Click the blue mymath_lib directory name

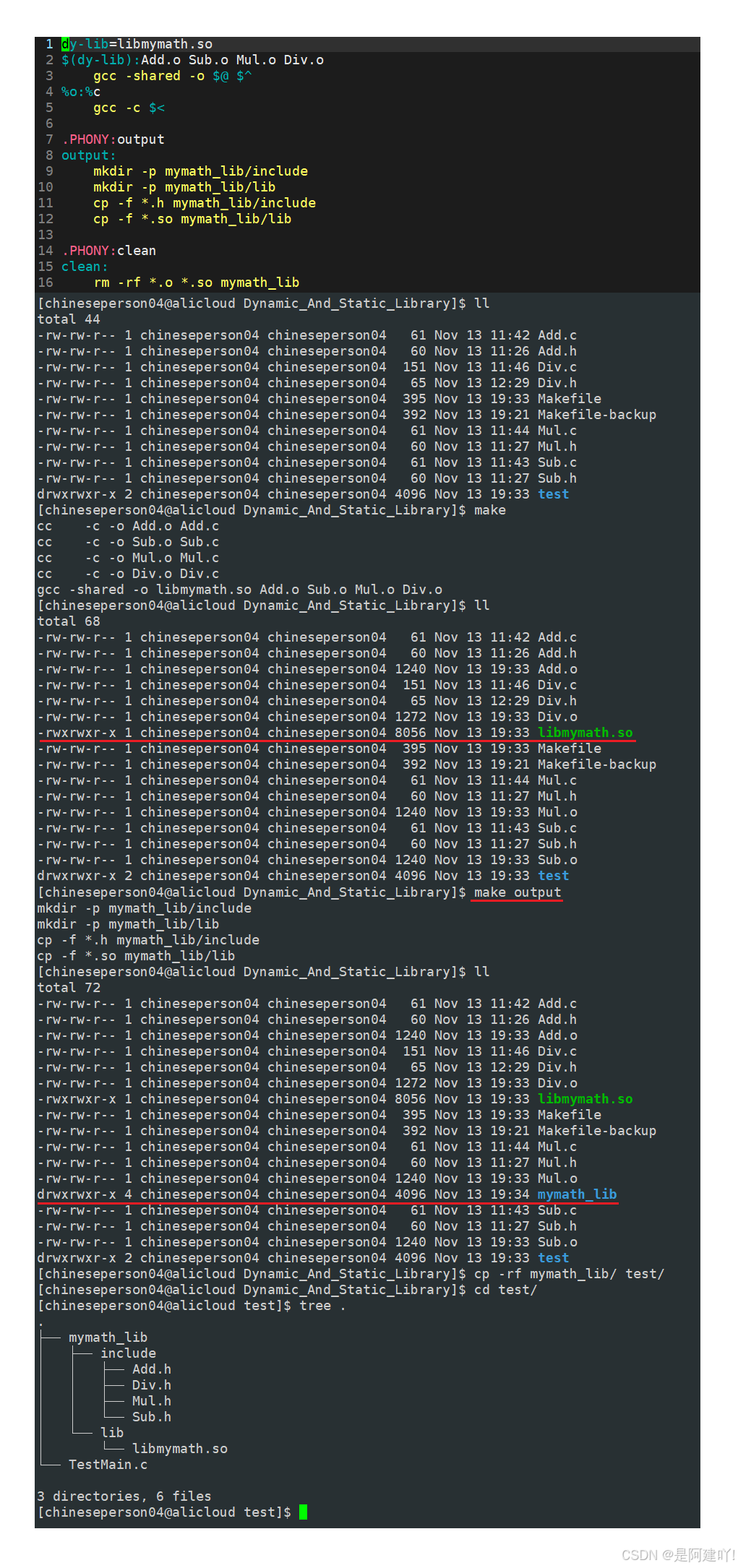click(578, 1194)
